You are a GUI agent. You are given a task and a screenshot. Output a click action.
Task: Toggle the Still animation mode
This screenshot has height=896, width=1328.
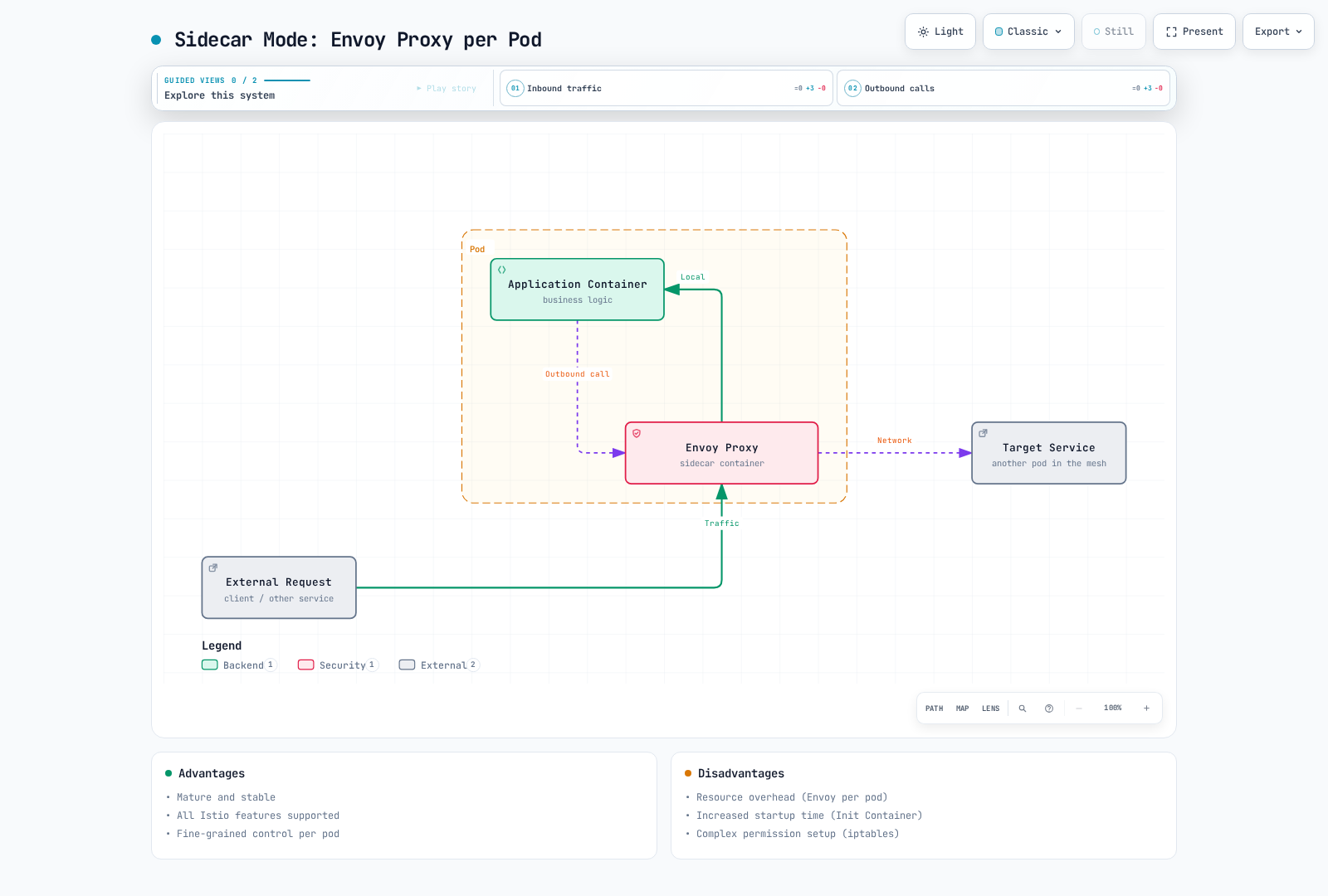point(1114,32)
